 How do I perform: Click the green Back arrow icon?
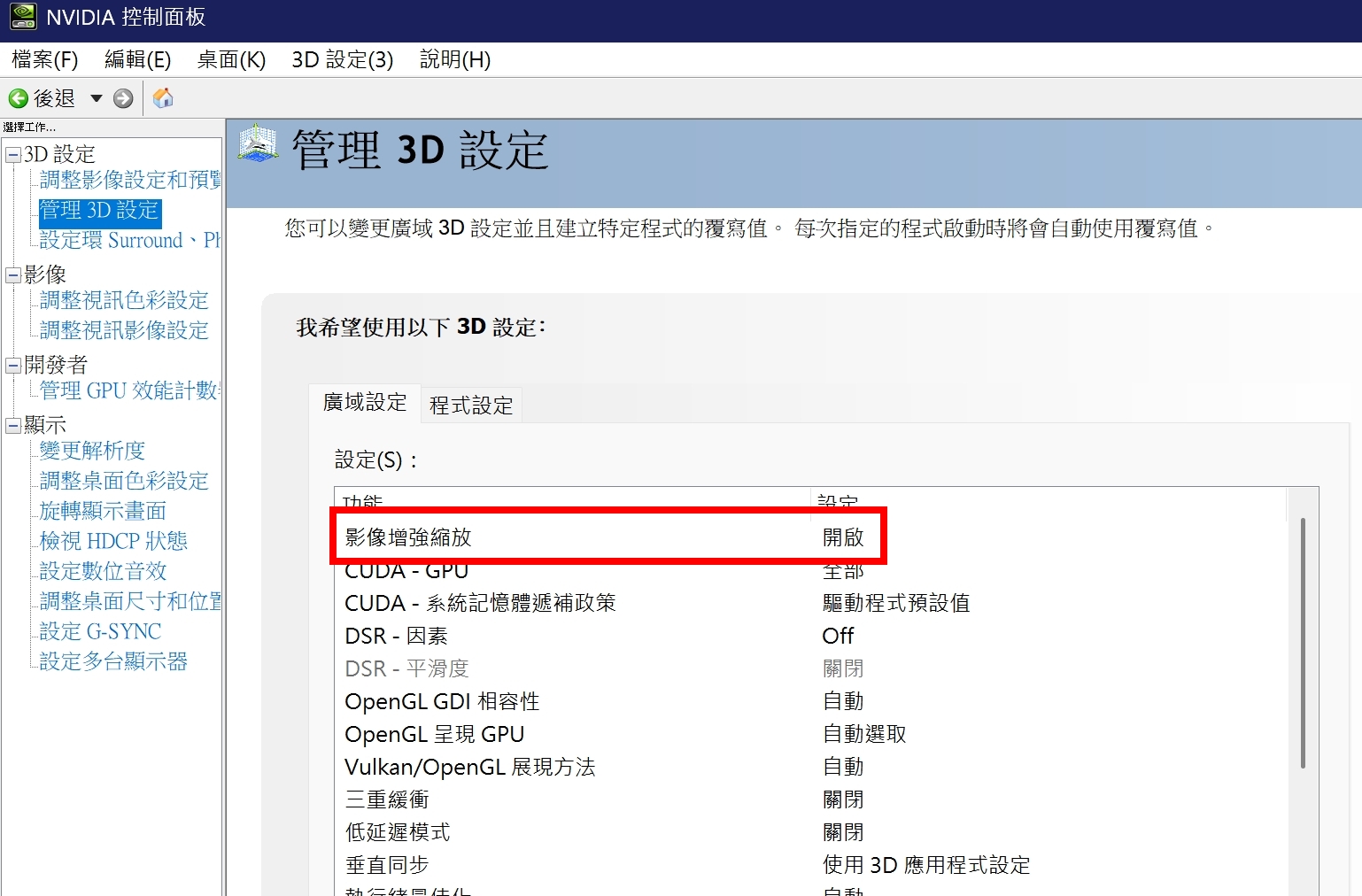click(18, 98)
